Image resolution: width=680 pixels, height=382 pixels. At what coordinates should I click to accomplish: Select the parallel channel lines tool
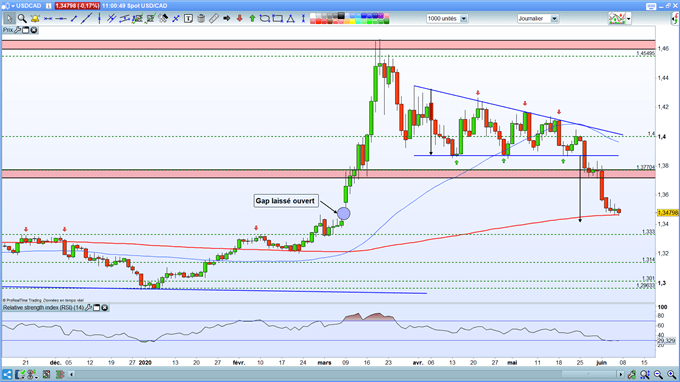pyautogui.click(x=112, y=19)
